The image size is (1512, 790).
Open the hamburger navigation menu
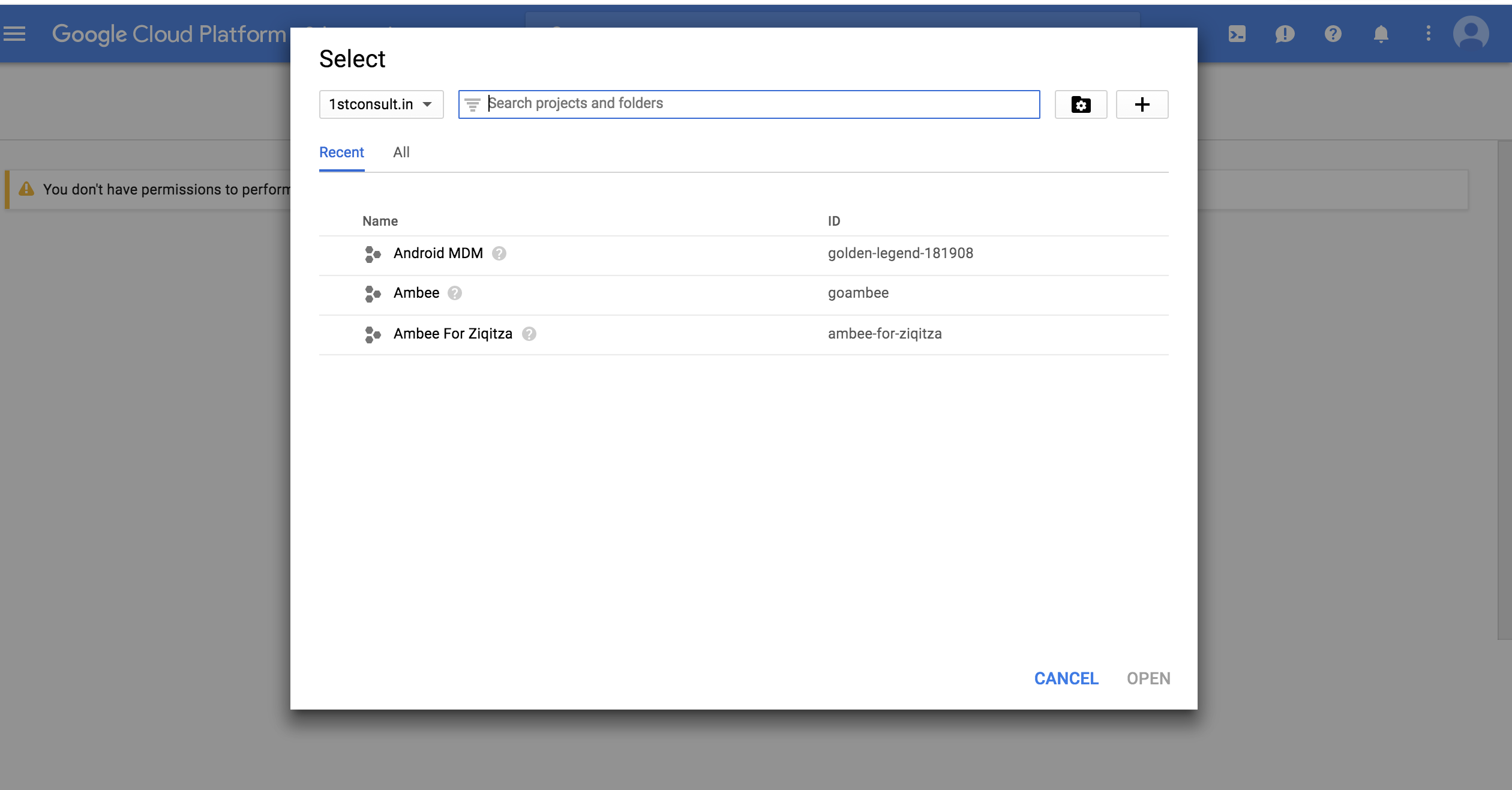pos(14,34)
